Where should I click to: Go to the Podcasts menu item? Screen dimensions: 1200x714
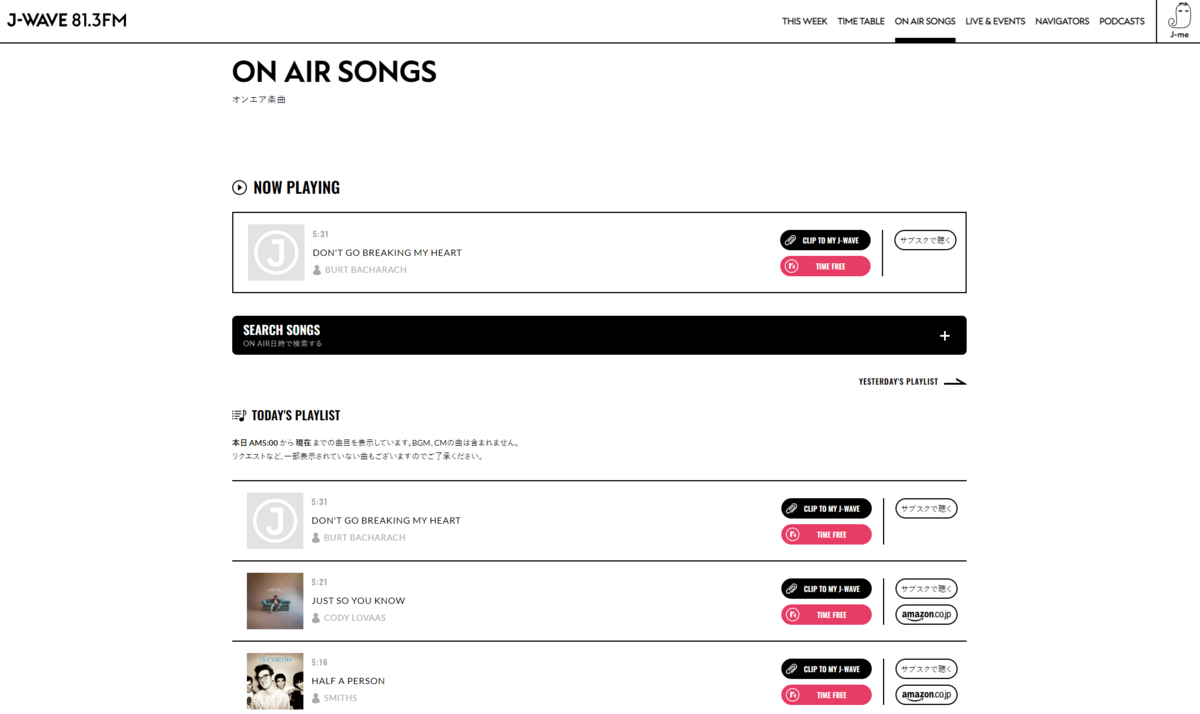coord(1122,21)
